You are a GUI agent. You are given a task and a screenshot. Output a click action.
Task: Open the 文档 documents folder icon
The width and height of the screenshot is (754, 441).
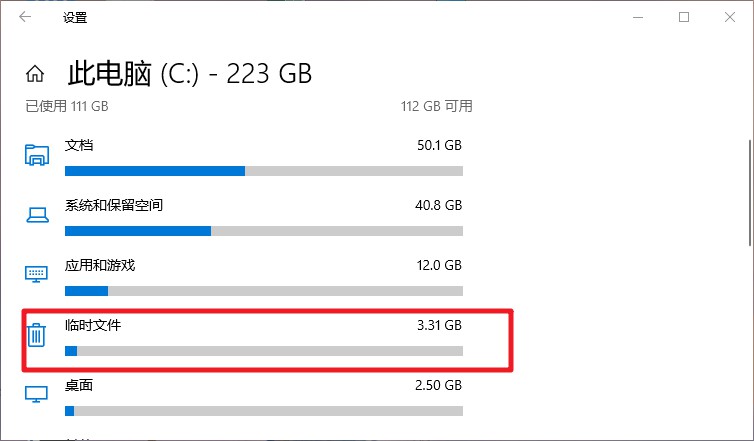(x=37, y=155)
